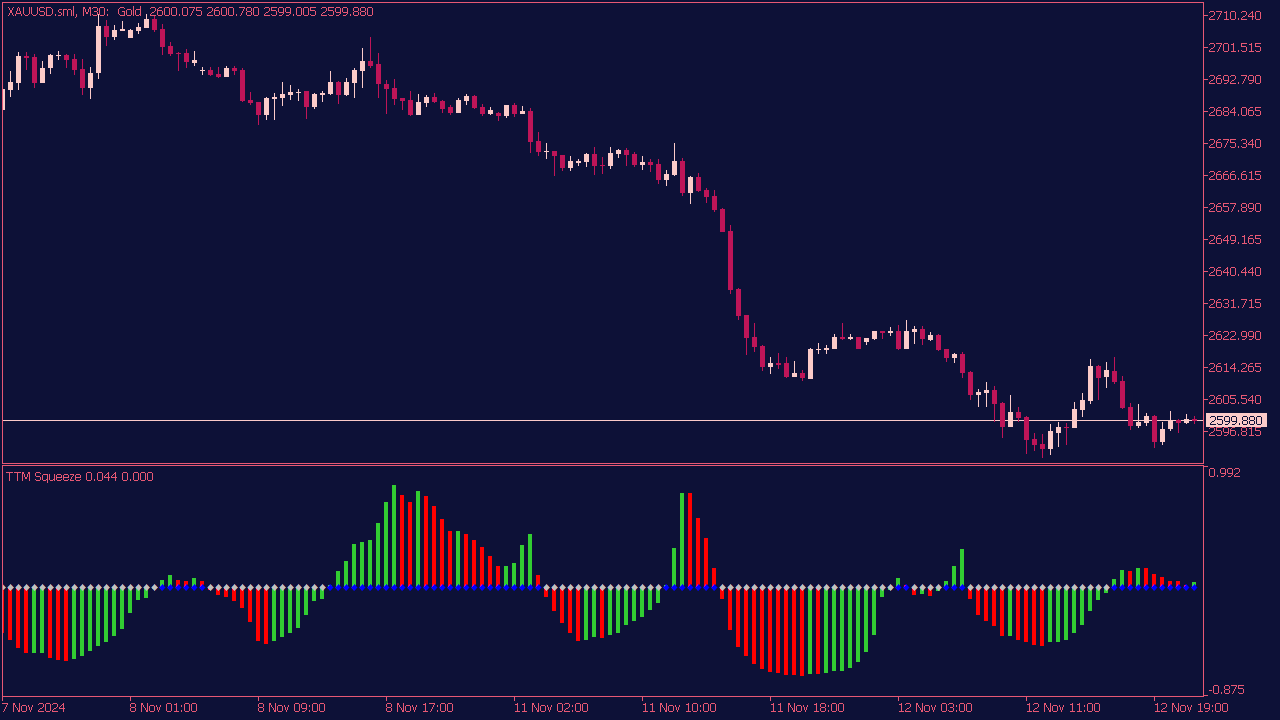The image size is (1280, 720).
Task: Click the 7 Nov 2024 date label
Action: 34,708
